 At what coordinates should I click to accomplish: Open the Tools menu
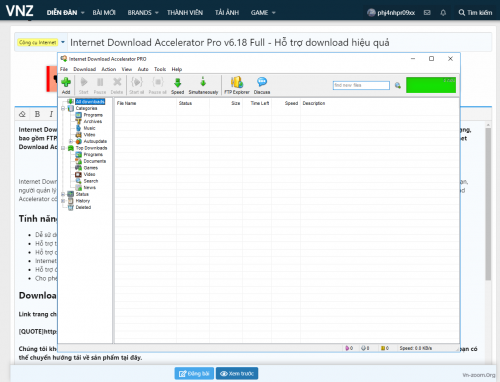[160, 69]
